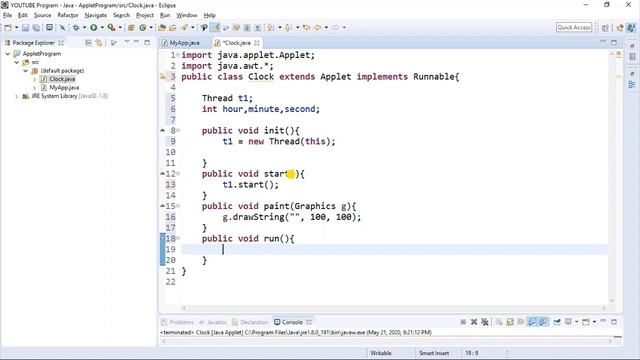Click 'Thread t1;' text on line 5
Image resolution: width=640 pixels, height=360 pixels.
pyautogui.click(x=227, y=98)
